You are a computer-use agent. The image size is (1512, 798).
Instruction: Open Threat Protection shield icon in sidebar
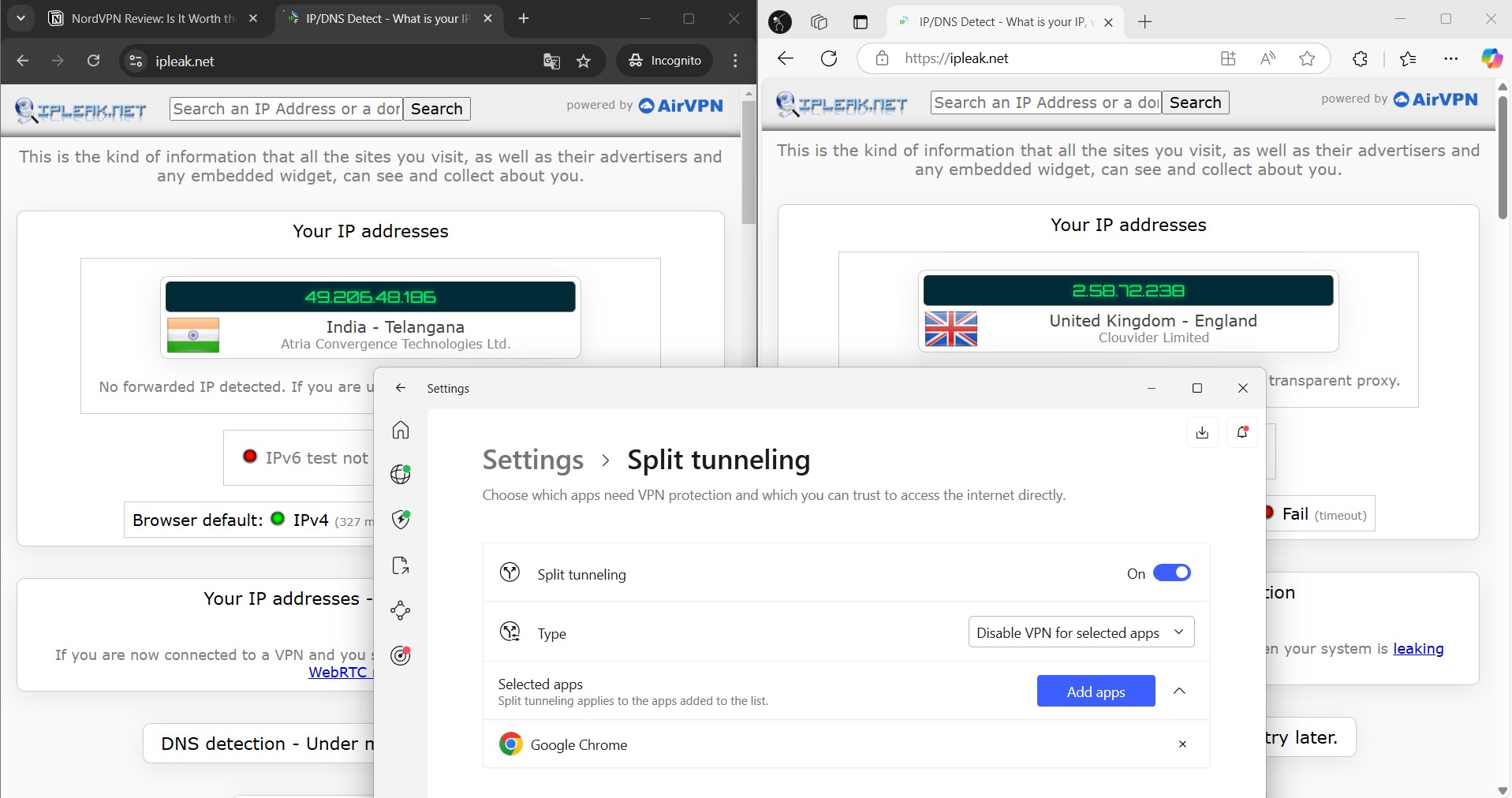tap(401, 519)
